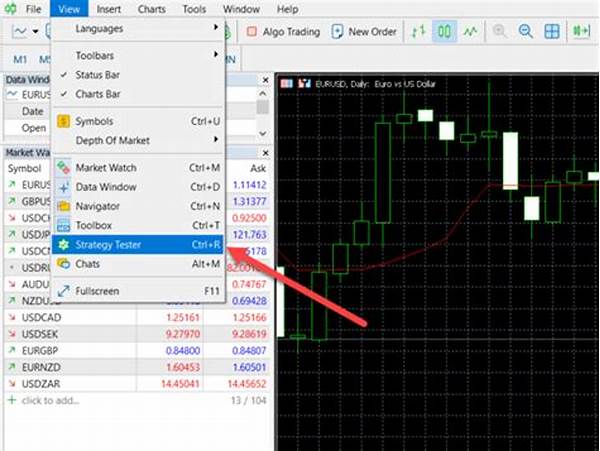This screenshot has width=600, height=451.
Task: Switch to candlestick chart type
Action: pos(444,31)
